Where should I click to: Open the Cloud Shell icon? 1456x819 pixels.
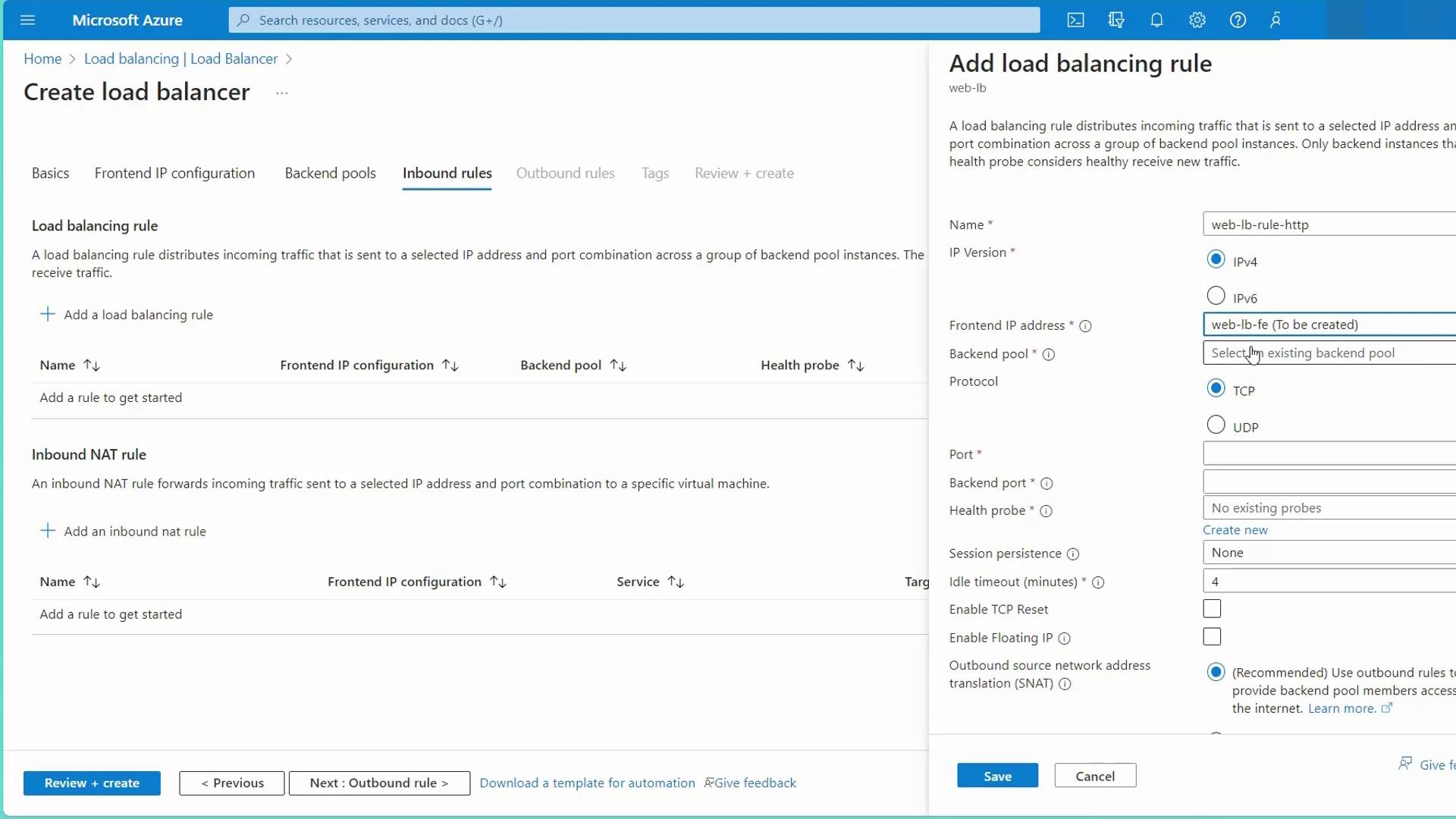click(1075, 20)
